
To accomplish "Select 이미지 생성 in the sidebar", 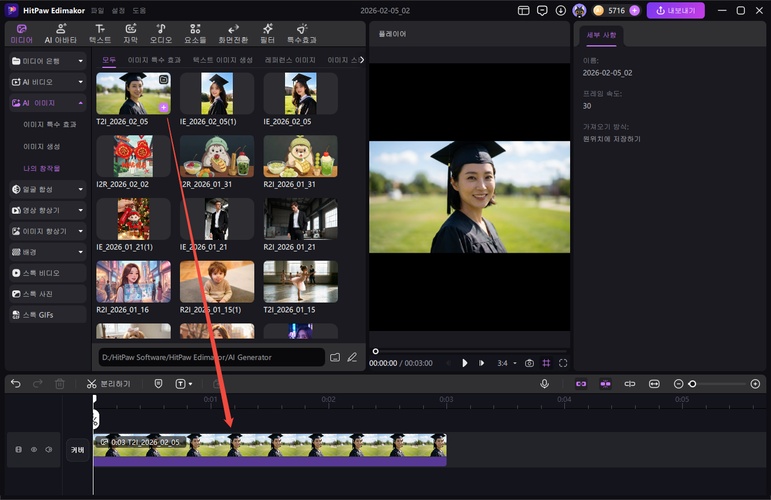I will click(42, 146).
